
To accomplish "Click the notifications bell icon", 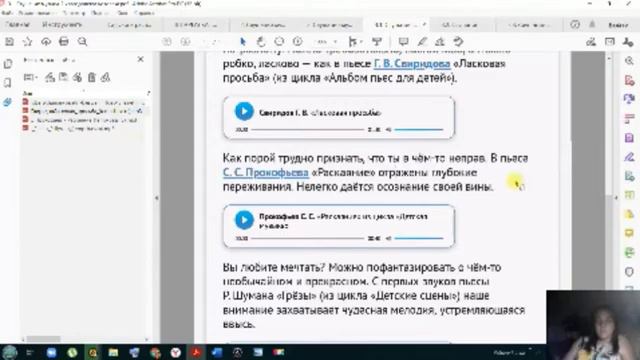I will pyautogui.click(x=592, y=25).
